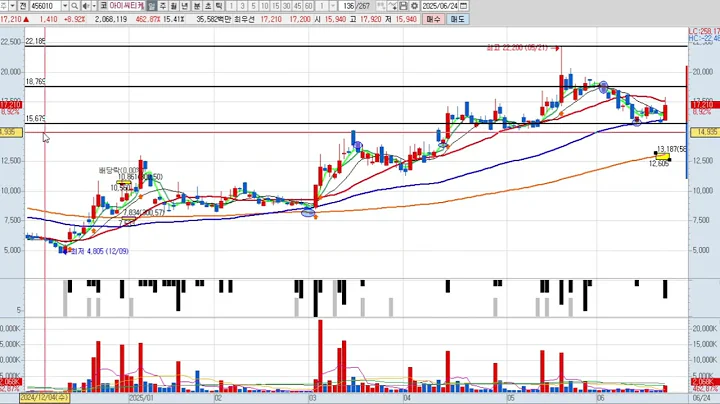Choose the 60 interval button
Viewport: 720px width, 404px height.
point(309,6)
